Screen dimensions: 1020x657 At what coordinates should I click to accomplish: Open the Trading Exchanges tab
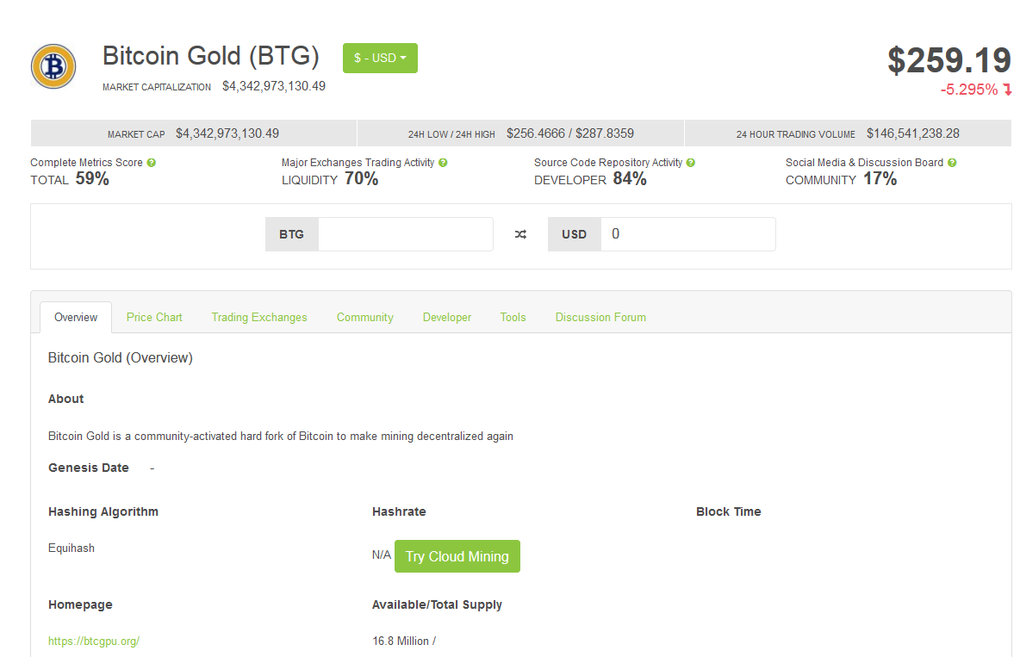pos(259,317)
